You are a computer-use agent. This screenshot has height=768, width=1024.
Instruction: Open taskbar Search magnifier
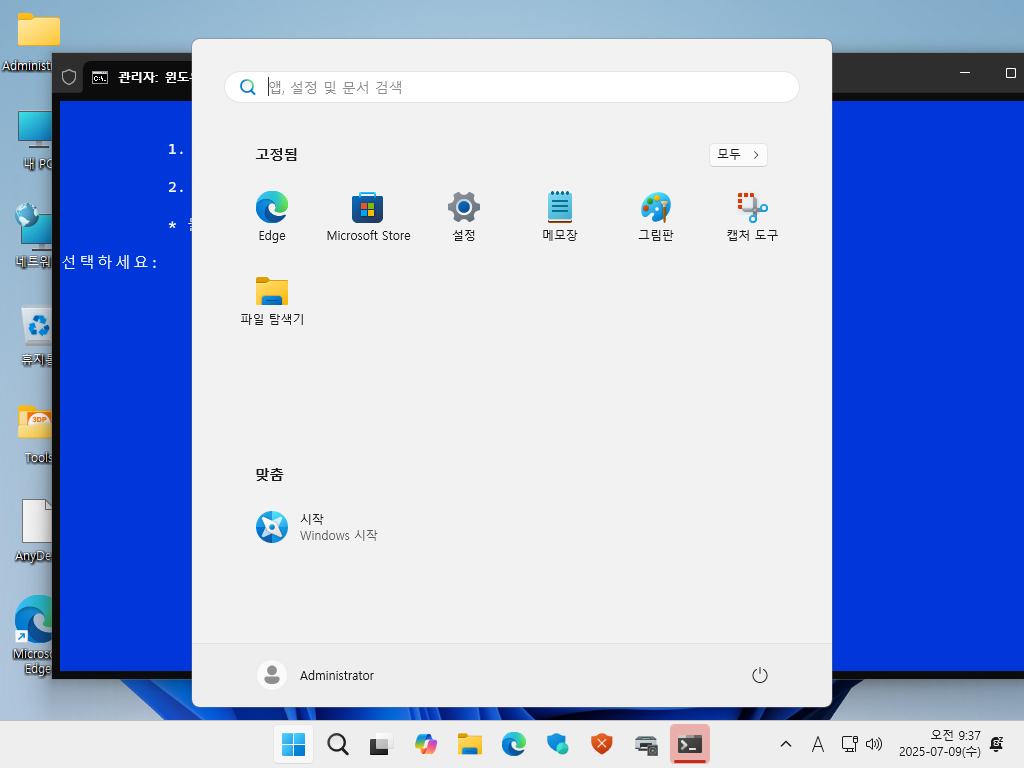pos(338,744)
